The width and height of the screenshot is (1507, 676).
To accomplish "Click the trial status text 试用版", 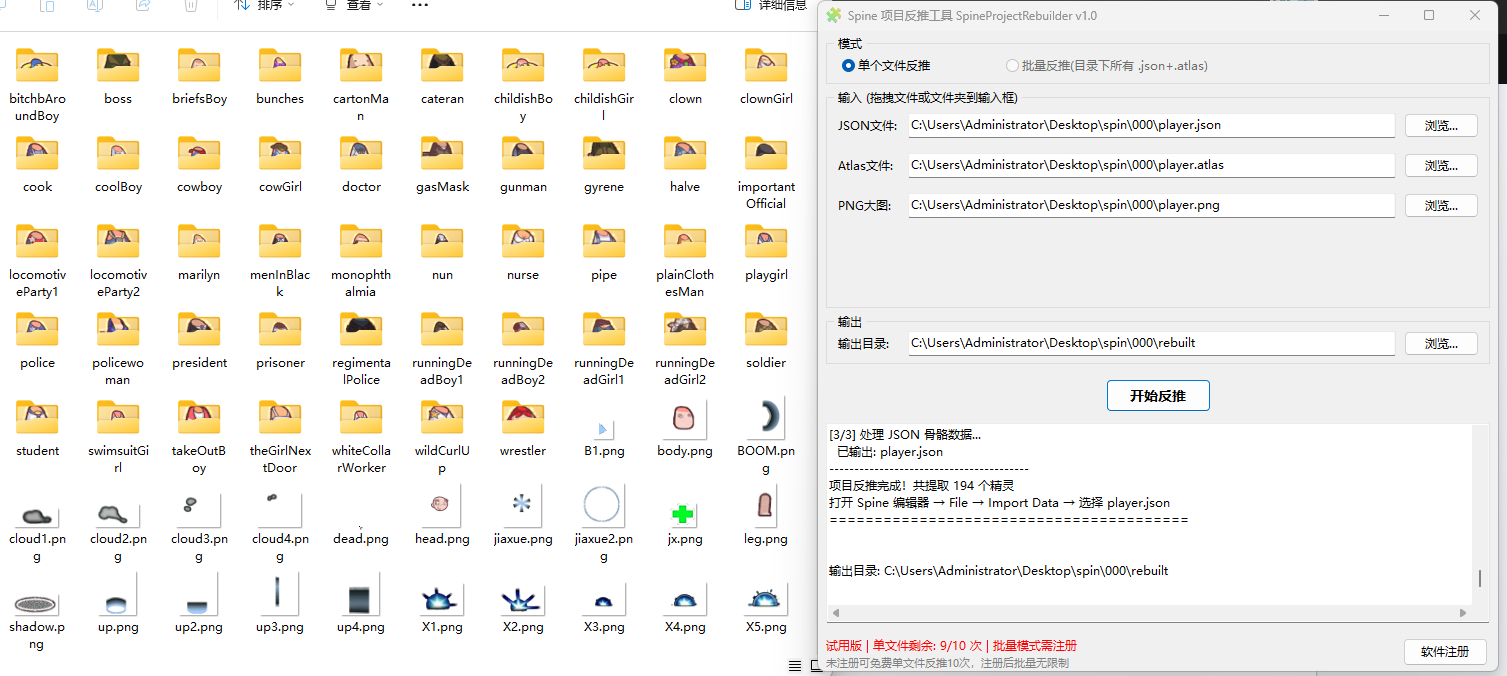I will click(844, 646).
